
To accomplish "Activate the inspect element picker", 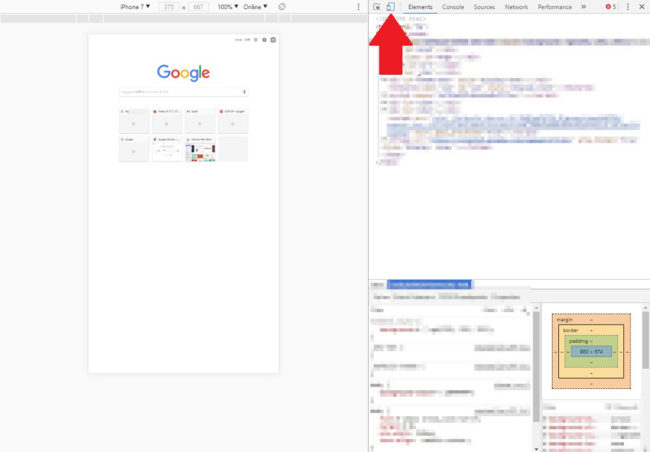I will (x=377, y=7).
